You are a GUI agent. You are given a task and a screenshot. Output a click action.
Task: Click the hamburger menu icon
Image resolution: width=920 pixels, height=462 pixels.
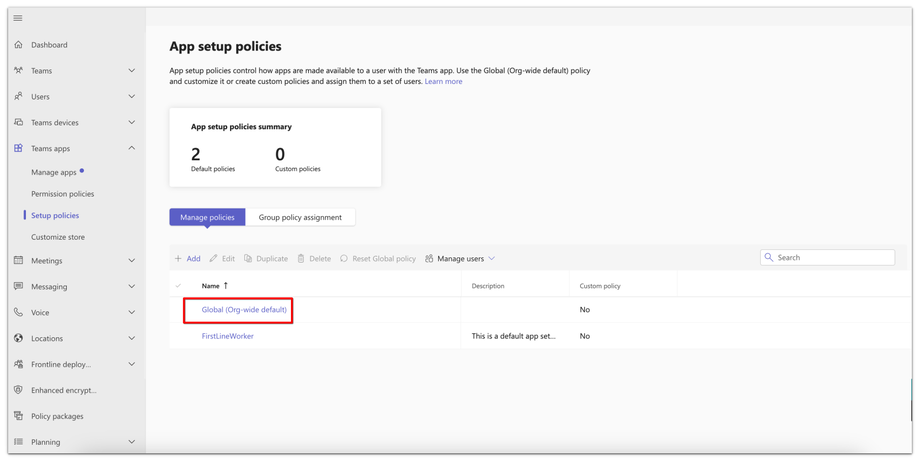point(18,18)
